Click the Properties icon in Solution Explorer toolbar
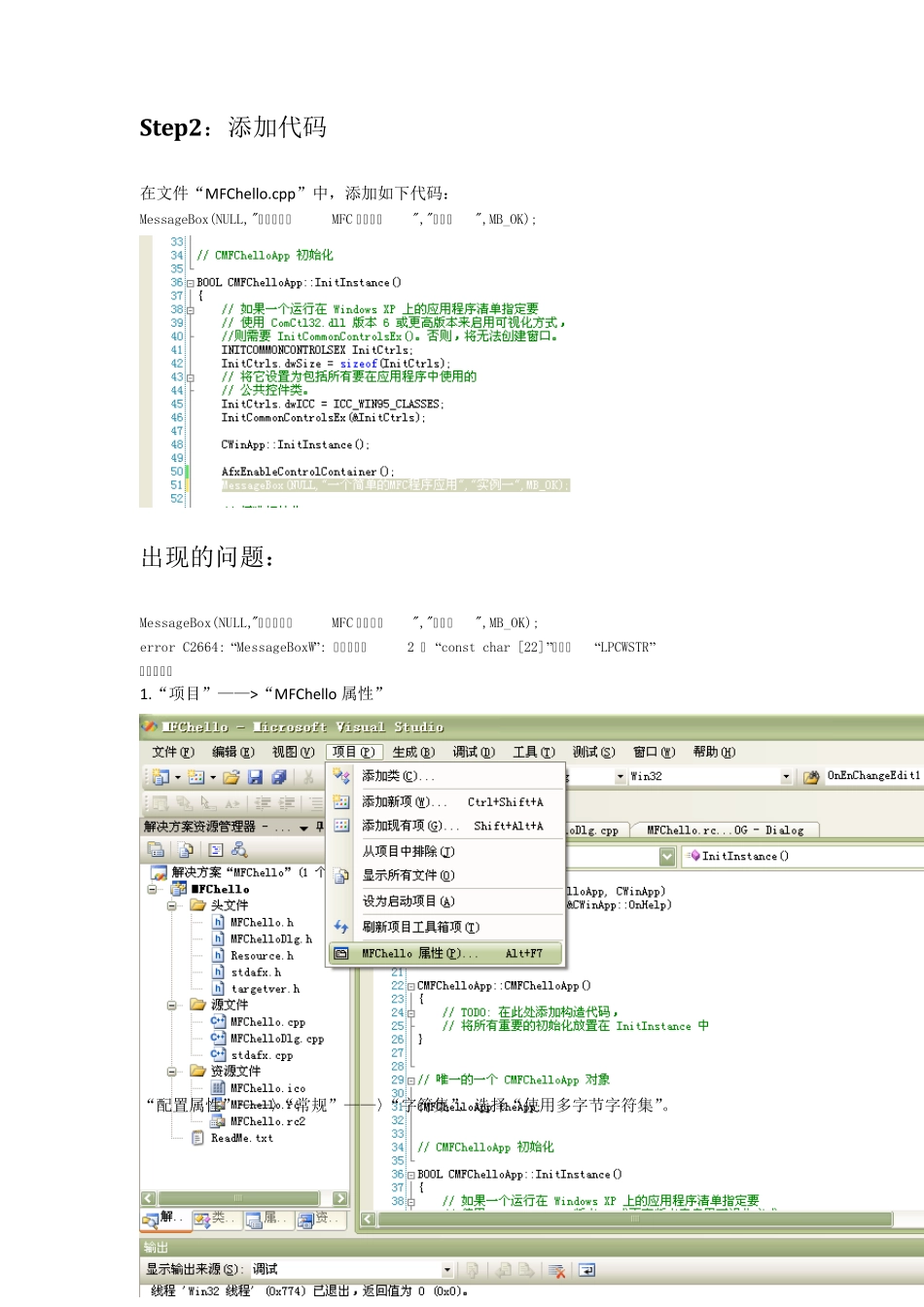Screen dimensions: 924x1307 [x=157, y=849]
